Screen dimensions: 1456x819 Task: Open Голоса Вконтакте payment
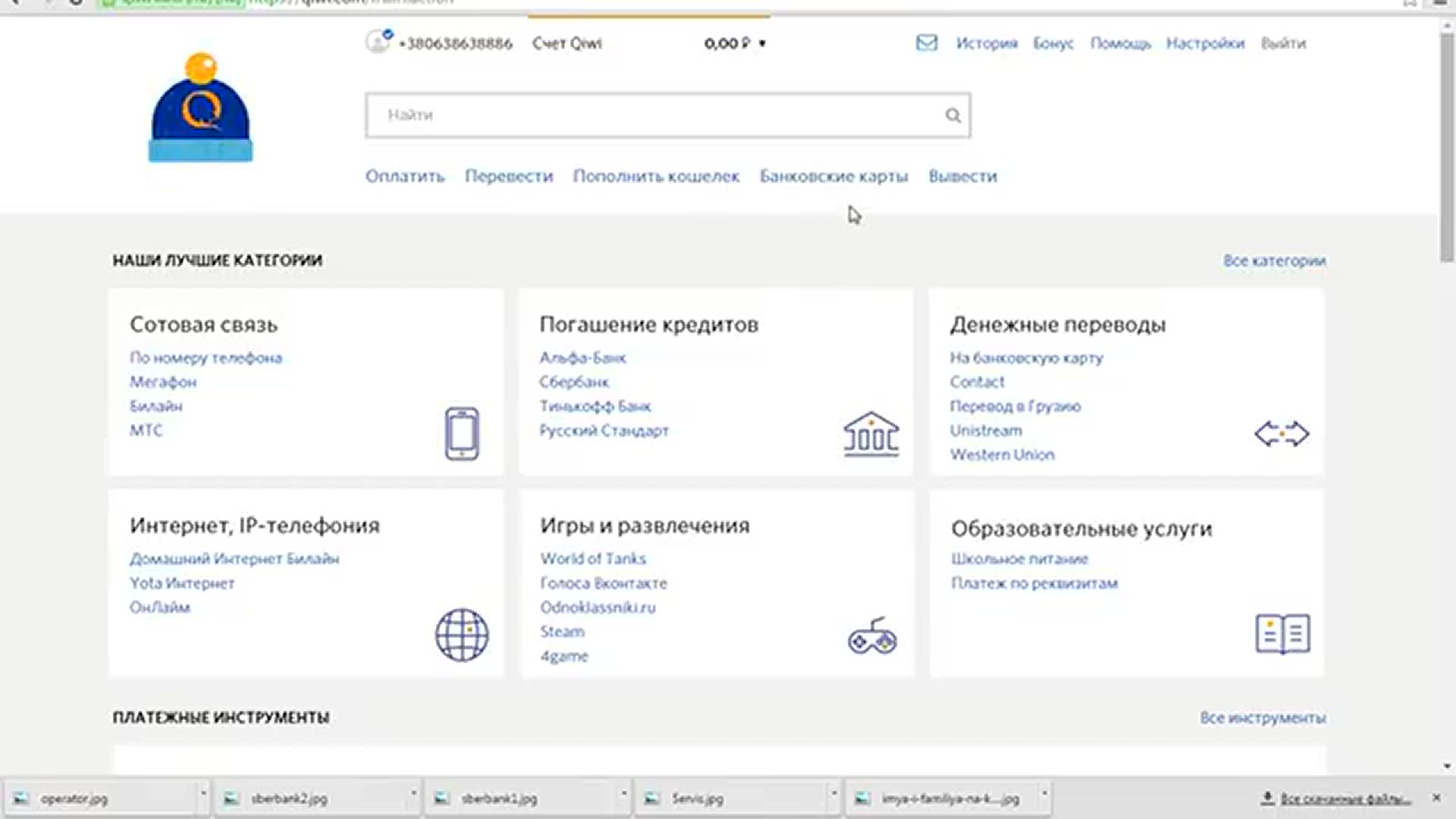604,583
